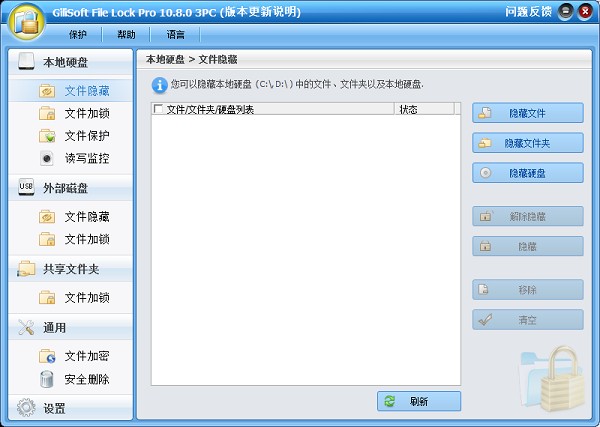This screenshot has height=427, width=600.
Task: Expand the 设置 section
Action: pos(66,408)
